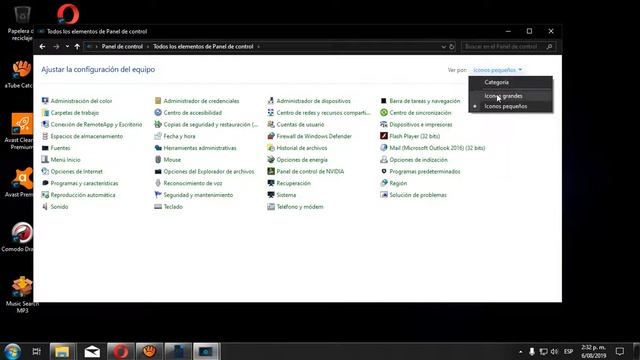
Task: Open the Seguridad y mantenimiento flag icon
Action: pyautogui.click(x=158, y=195)
